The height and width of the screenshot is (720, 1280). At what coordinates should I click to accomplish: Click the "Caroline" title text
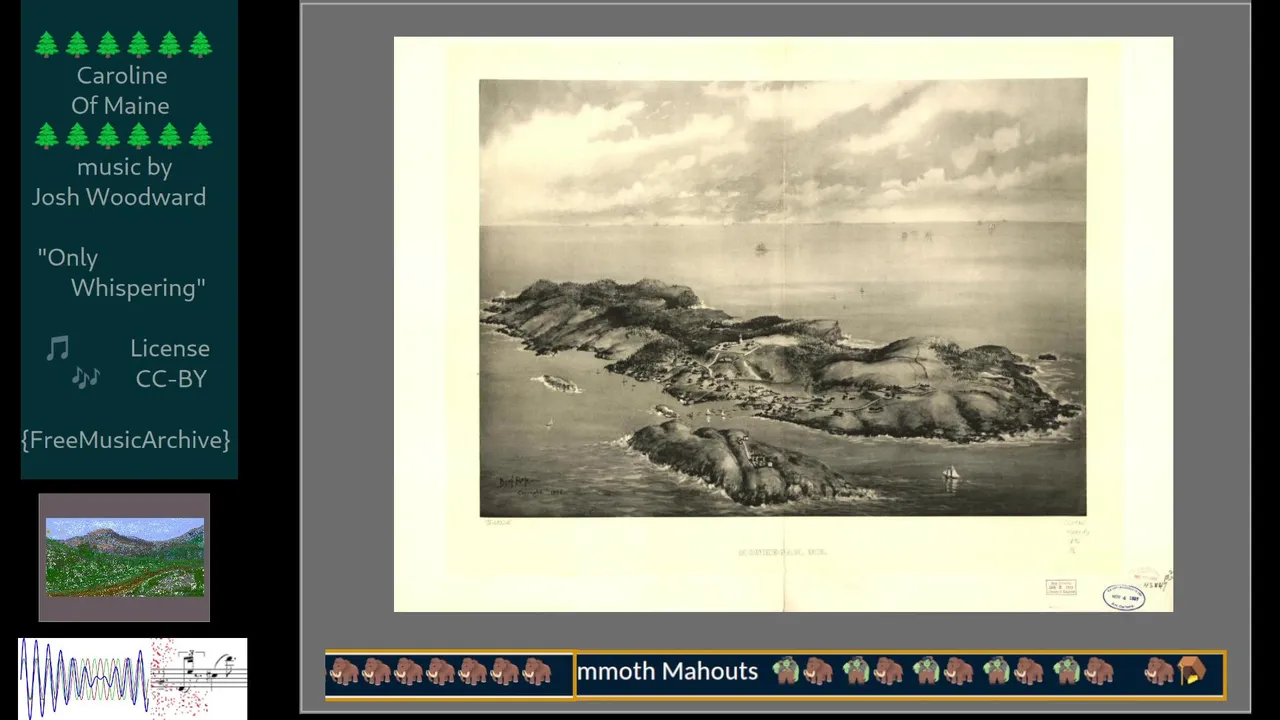tap(122, 75)
